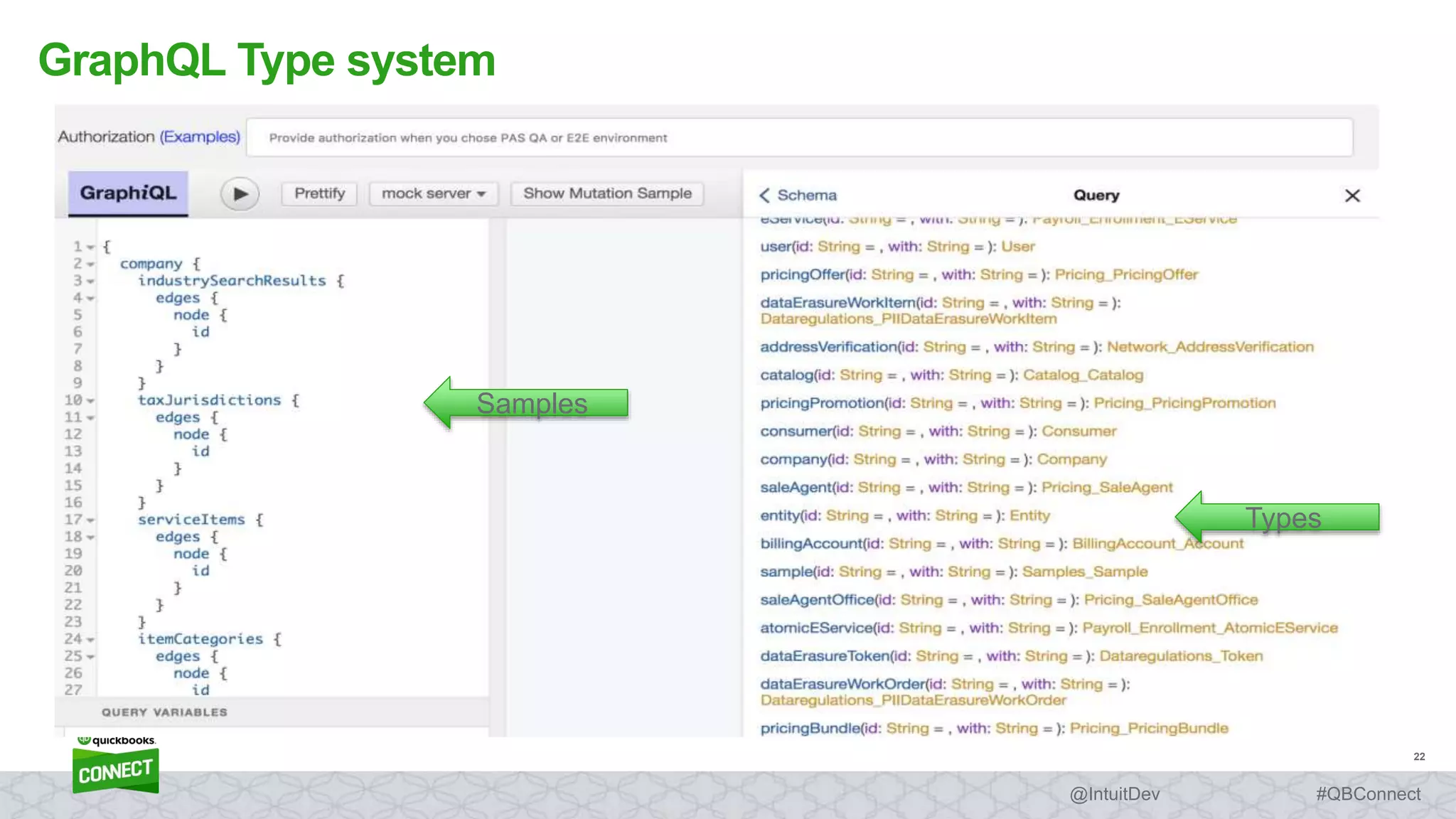The height and width of the screenshot is (819, 1456).
Task: Open the mock server dropdown
Action: (x=433, y=193)
